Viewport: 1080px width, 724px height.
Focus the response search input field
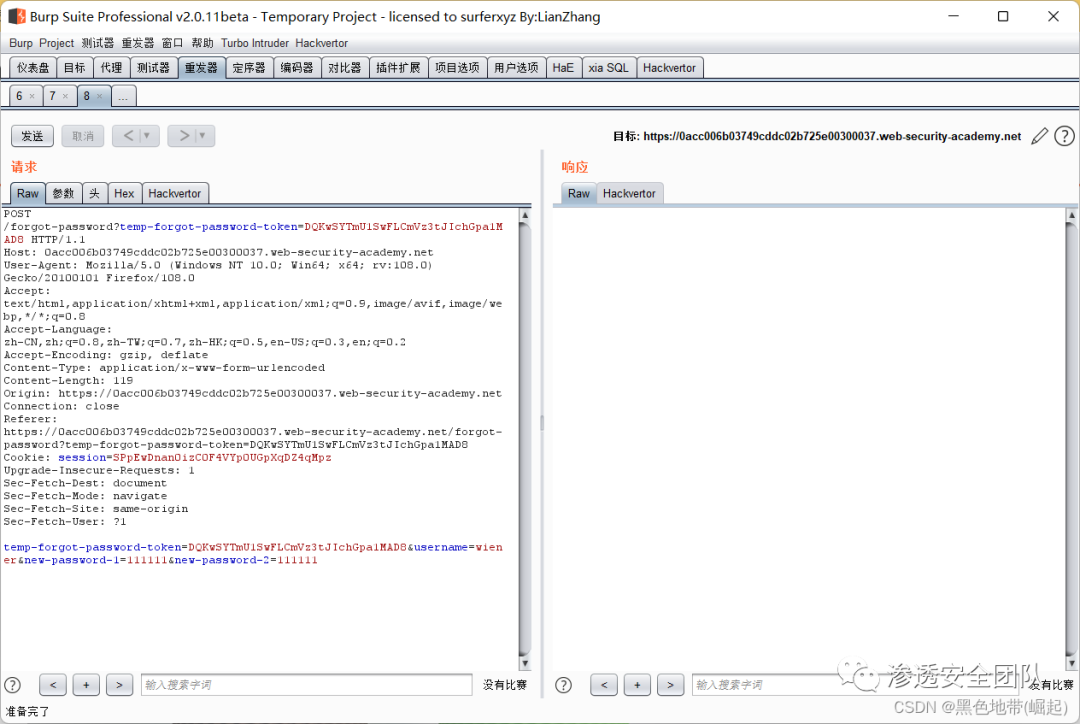tap(858, 685)
